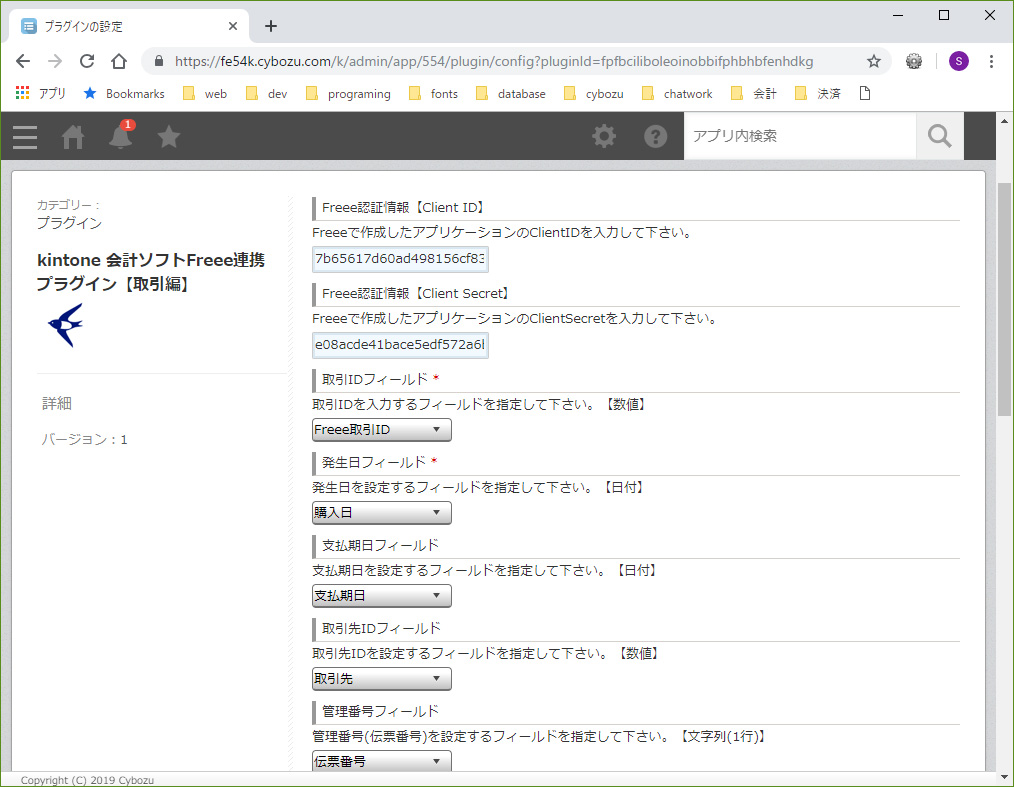
Task: Open the Apps grid shortcut
Action: [40, 94]
